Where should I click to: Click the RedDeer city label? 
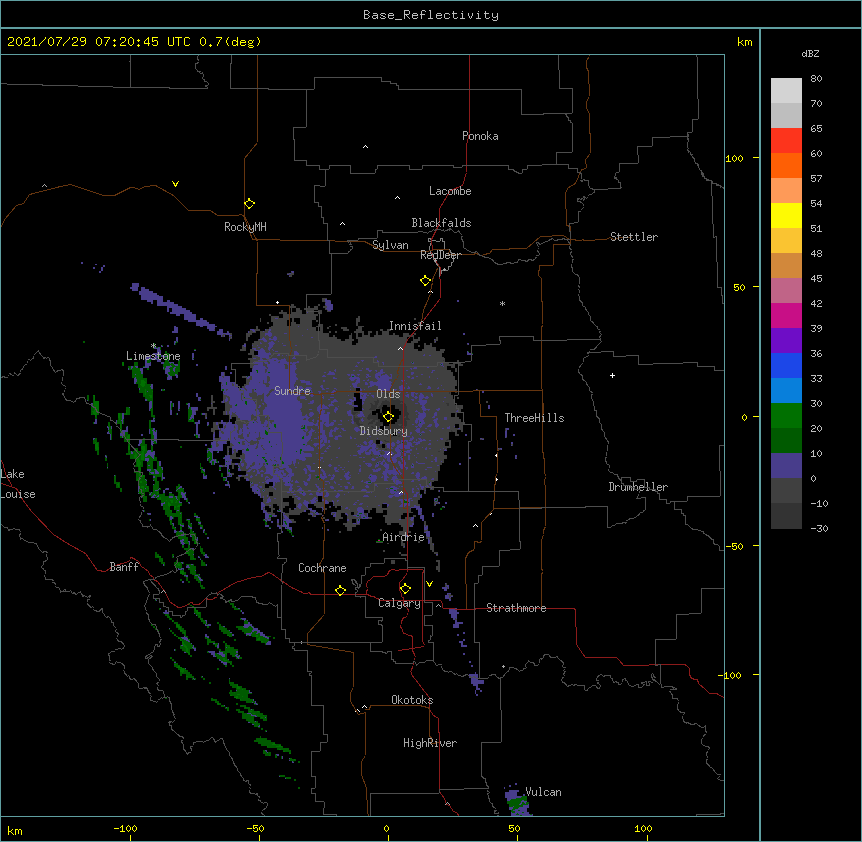440,255
